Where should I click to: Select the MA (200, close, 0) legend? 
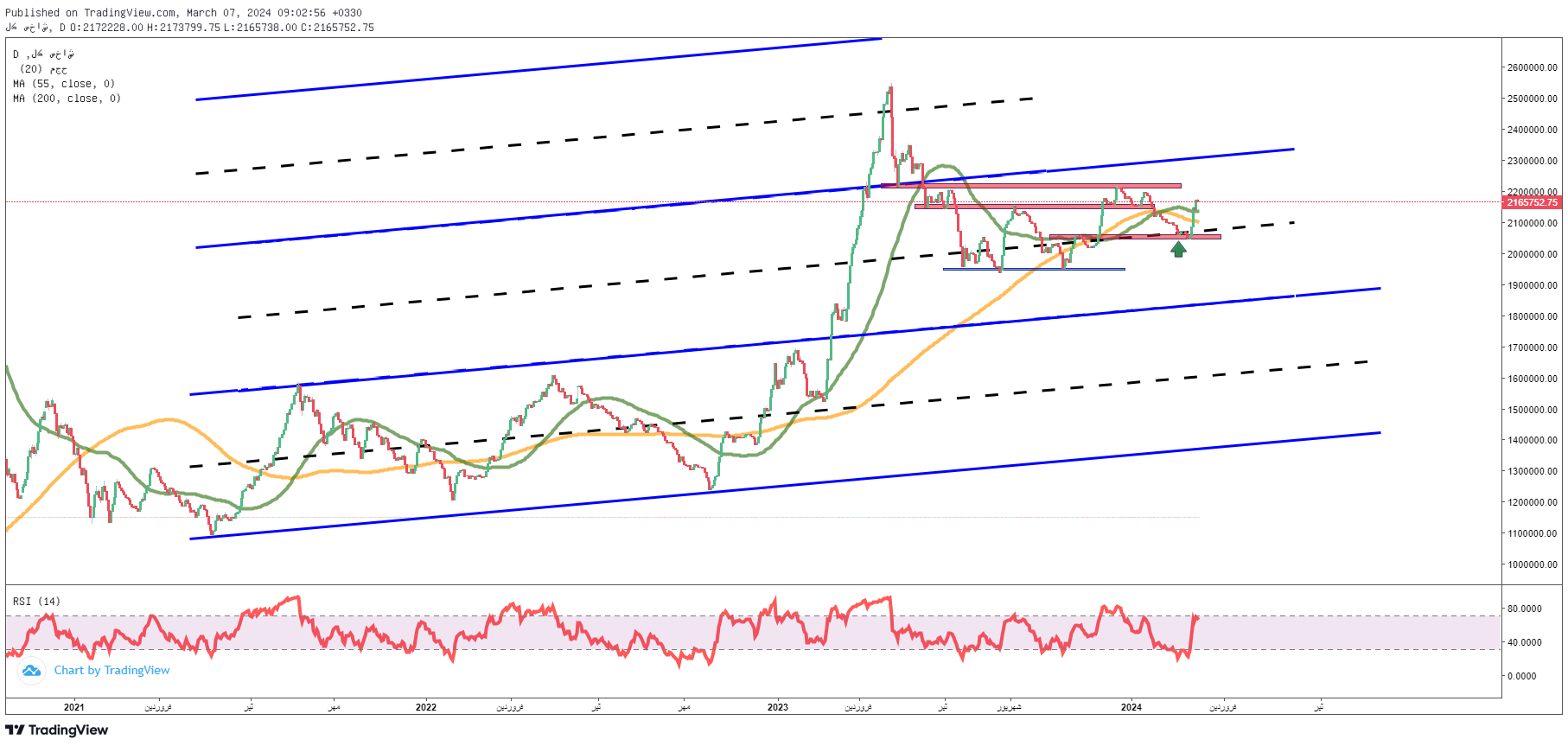67,99
